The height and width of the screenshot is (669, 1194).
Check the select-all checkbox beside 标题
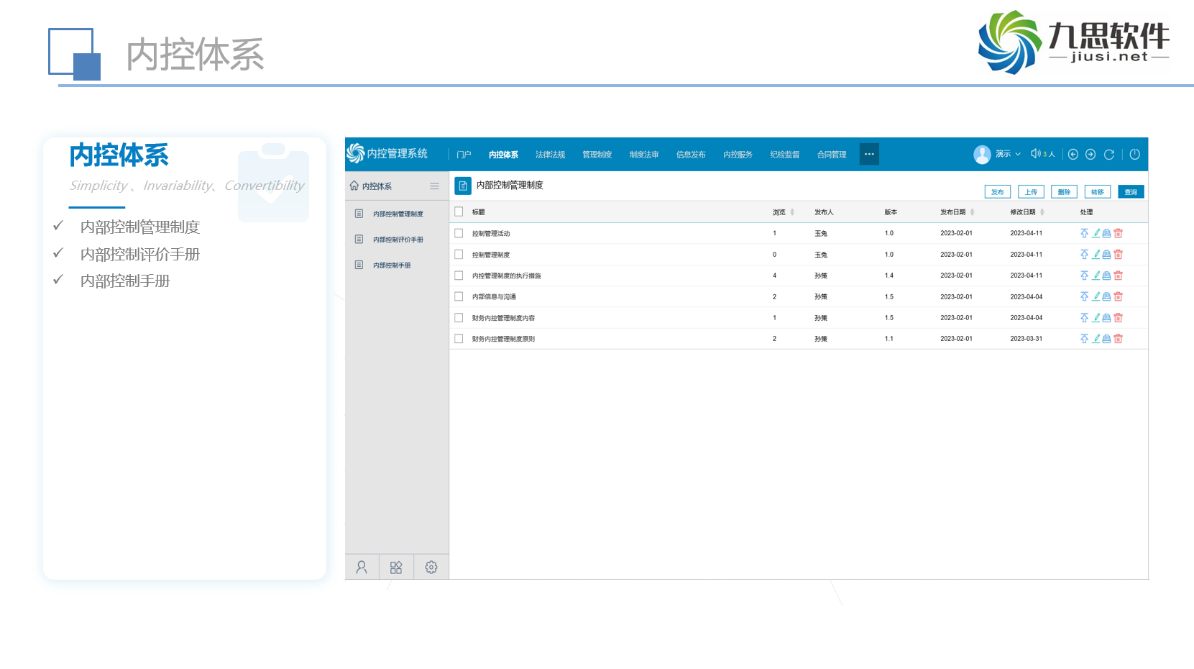(459, 212)
